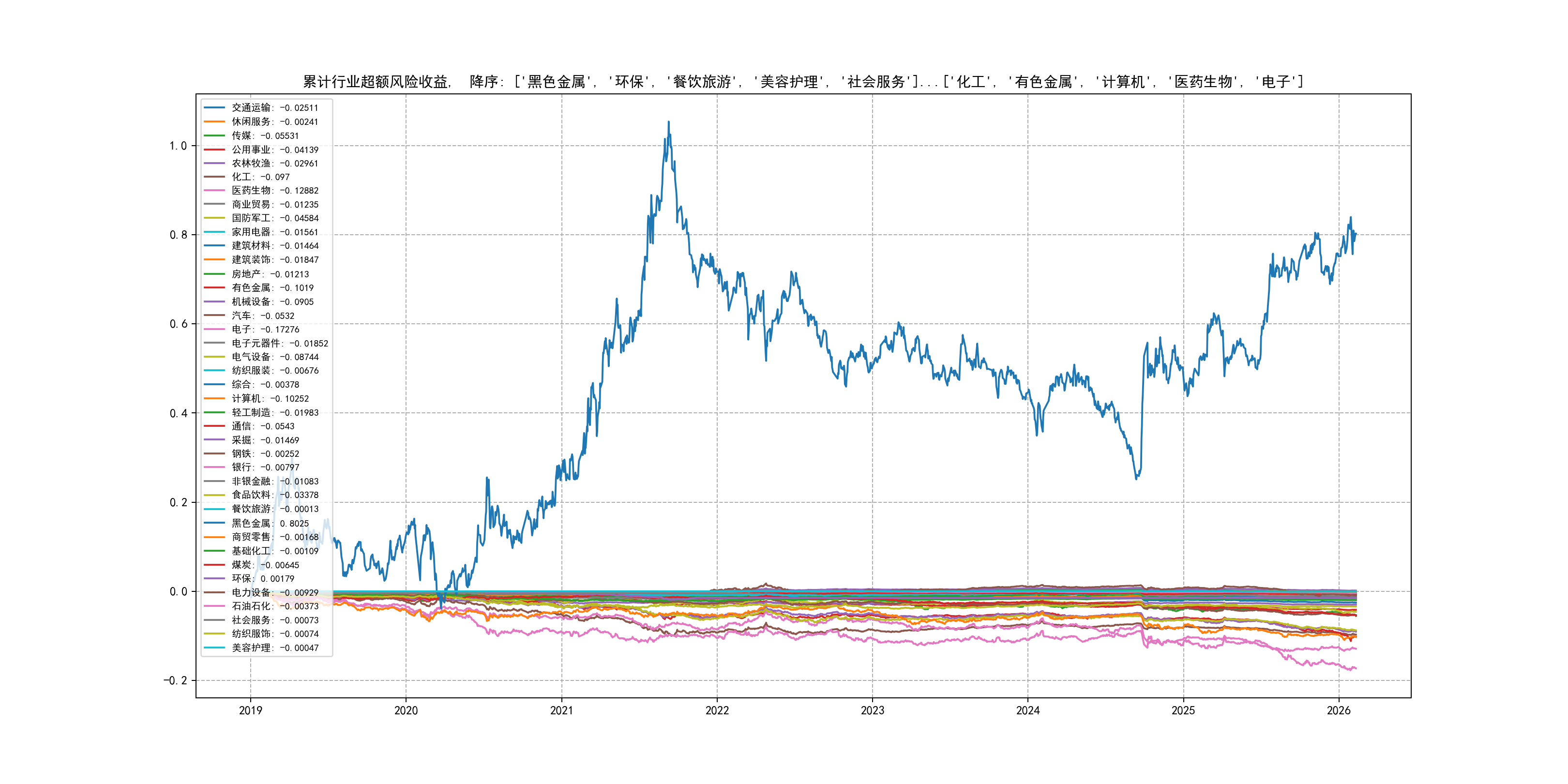Click the 环保 legend entry

(x=263, y=578)
